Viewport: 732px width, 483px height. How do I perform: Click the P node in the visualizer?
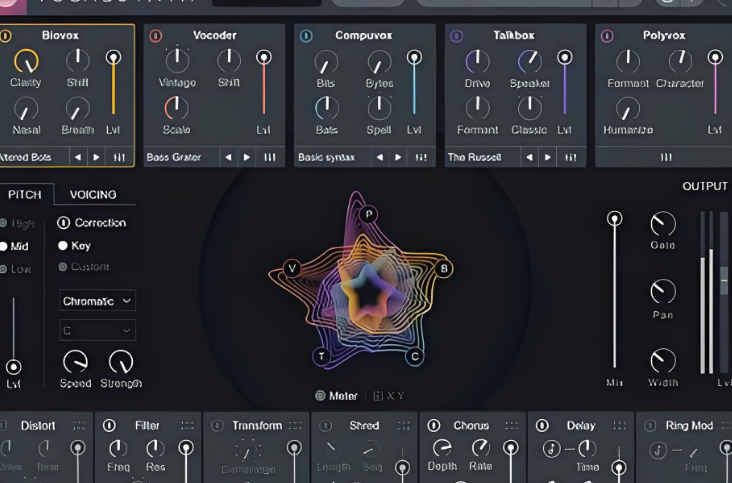[369, 214]
